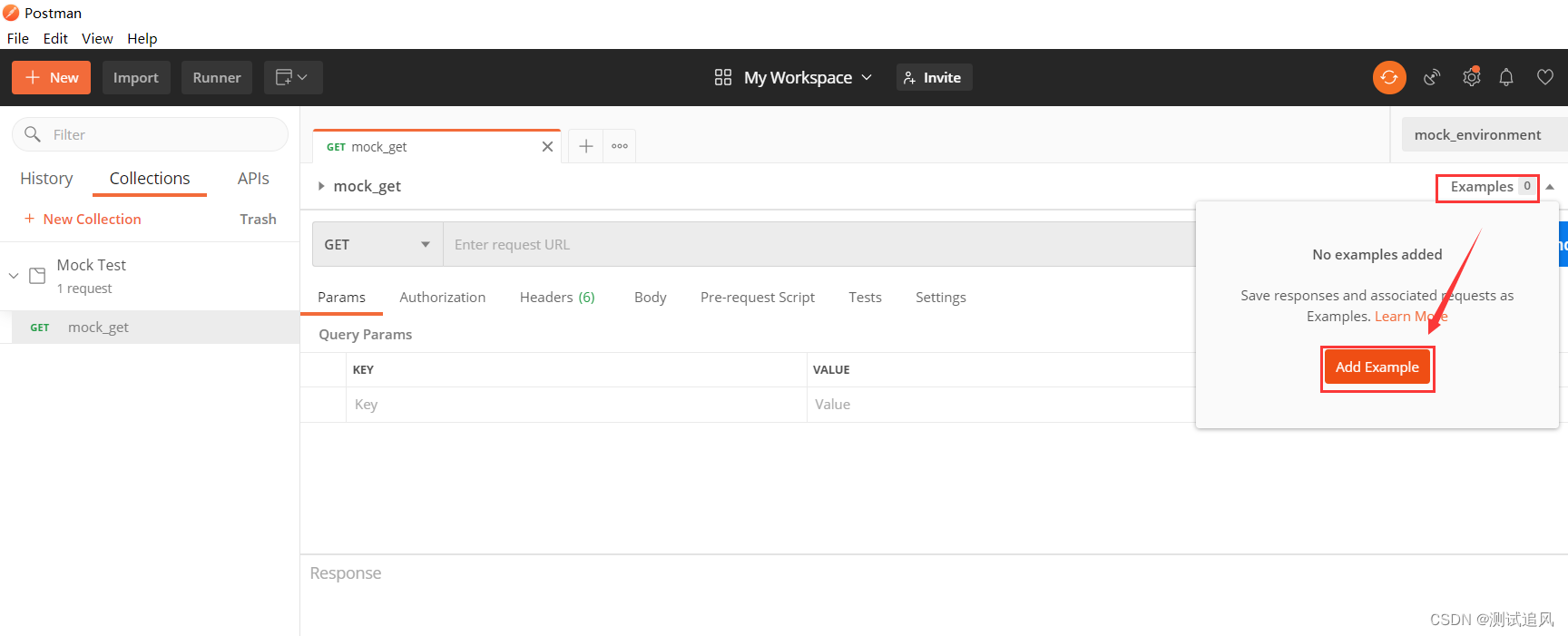Collapse the Mock Test collection chevron
Screen dimensions: 1568x636
[x=14, y=275]
